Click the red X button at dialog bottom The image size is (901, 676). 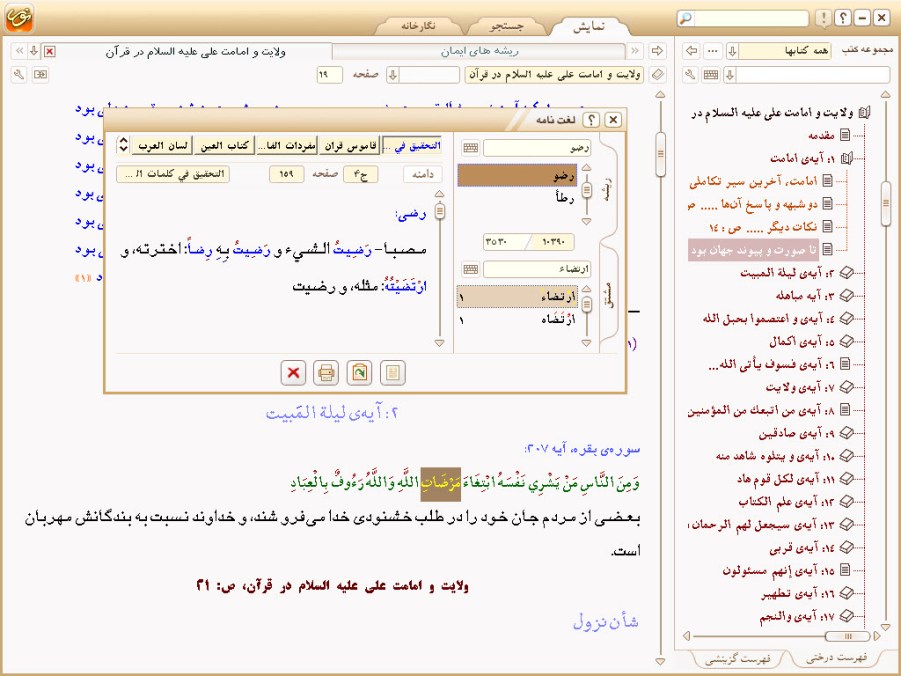293,372
